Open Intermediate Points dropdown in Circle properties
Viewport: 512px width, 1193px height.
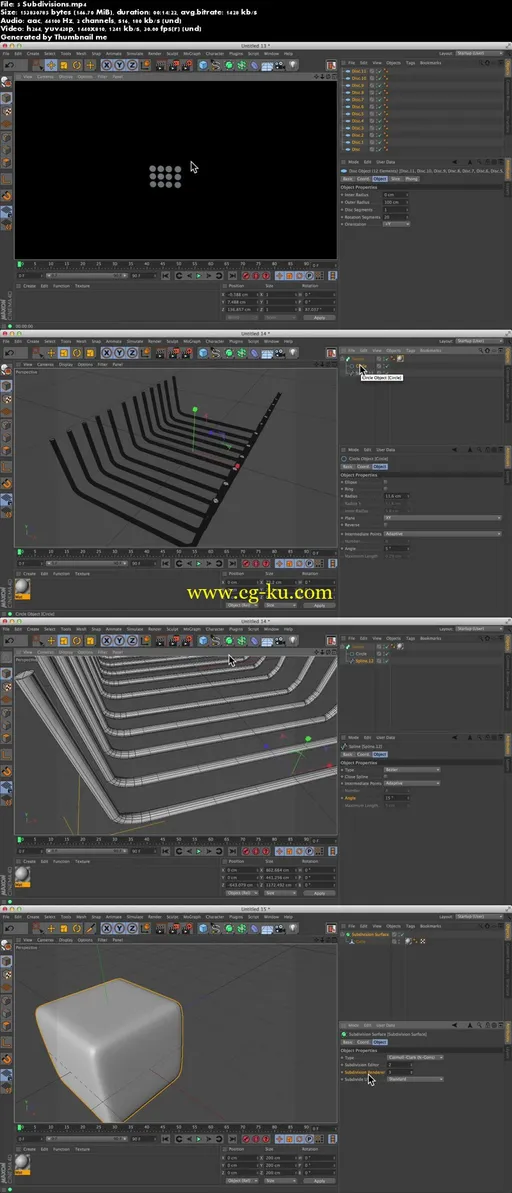442,533
